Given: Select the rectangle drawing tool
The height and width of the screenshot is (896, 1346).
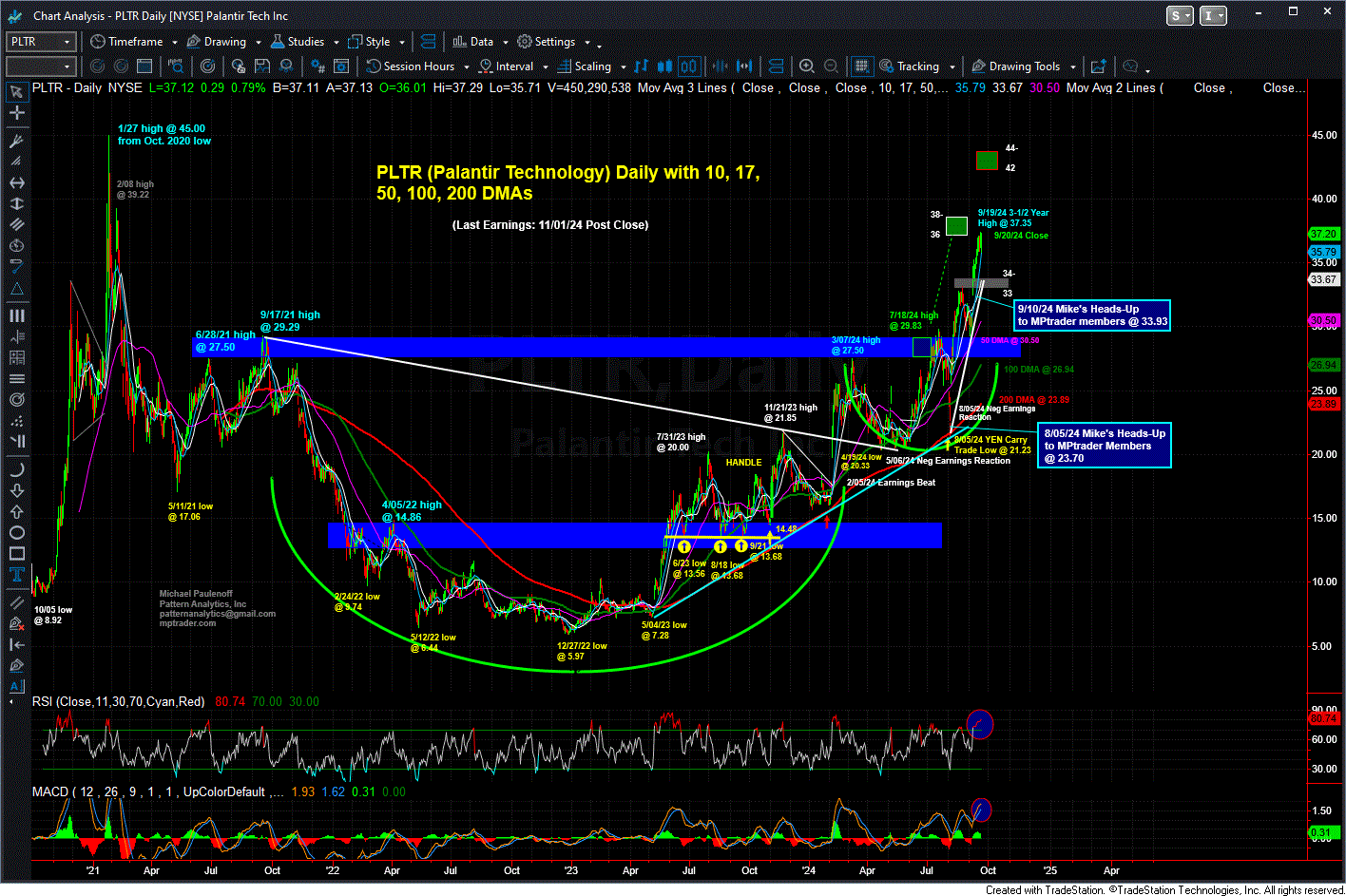Looking at the screenshot, I should pos(17,554).
